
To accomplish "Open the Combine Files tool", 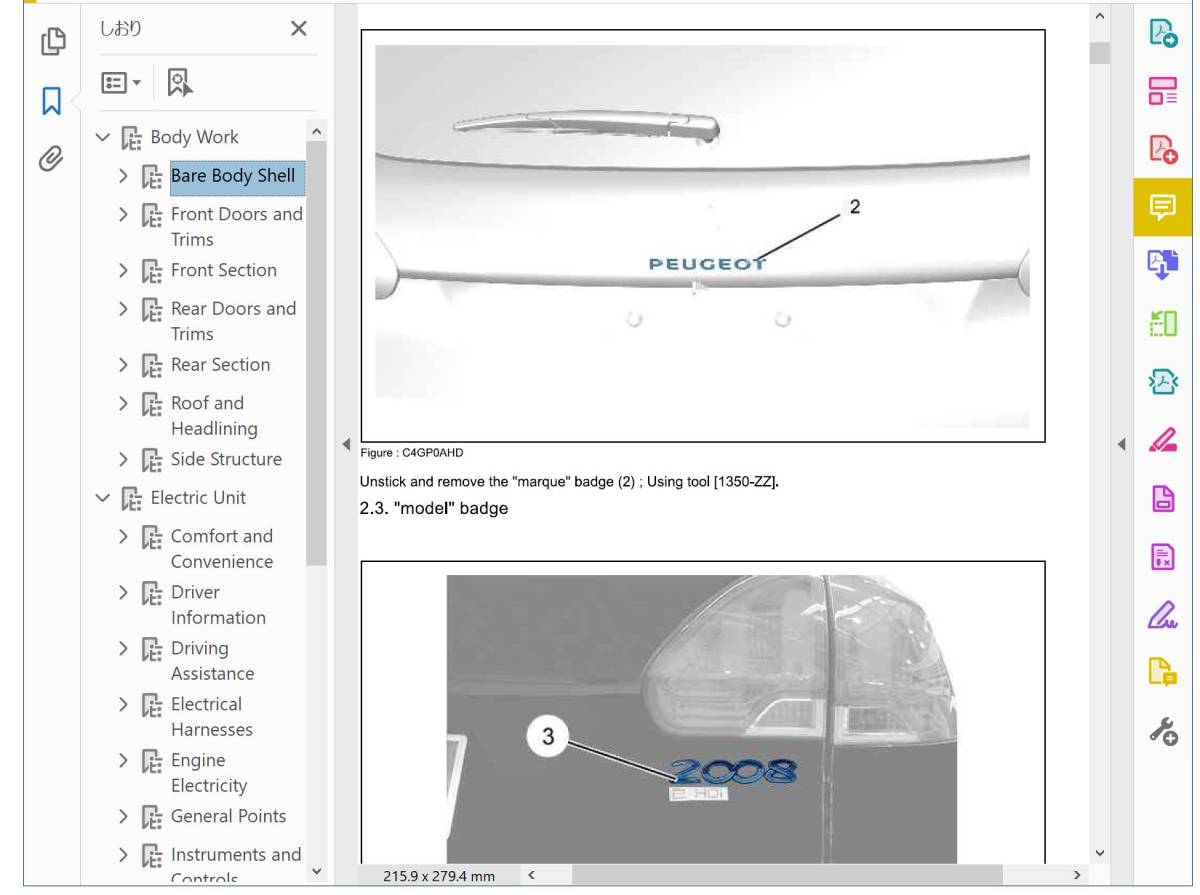I will (1162, 265).
